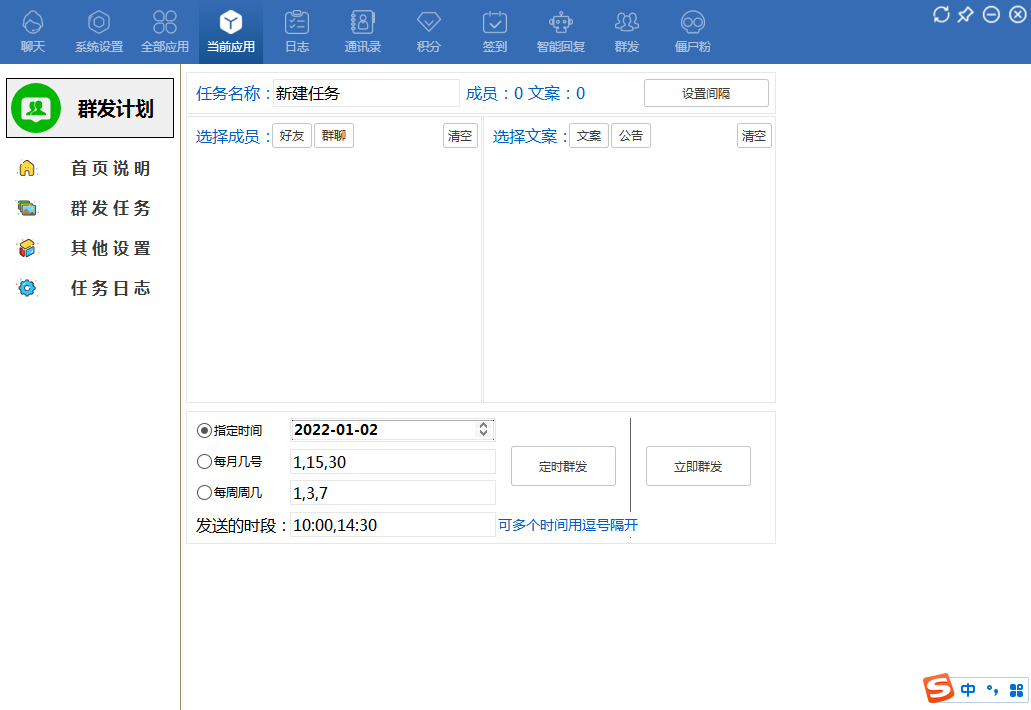Open the 聊天 chat icon
Viewport: 1031px width, 710px height.
[33, 23]
